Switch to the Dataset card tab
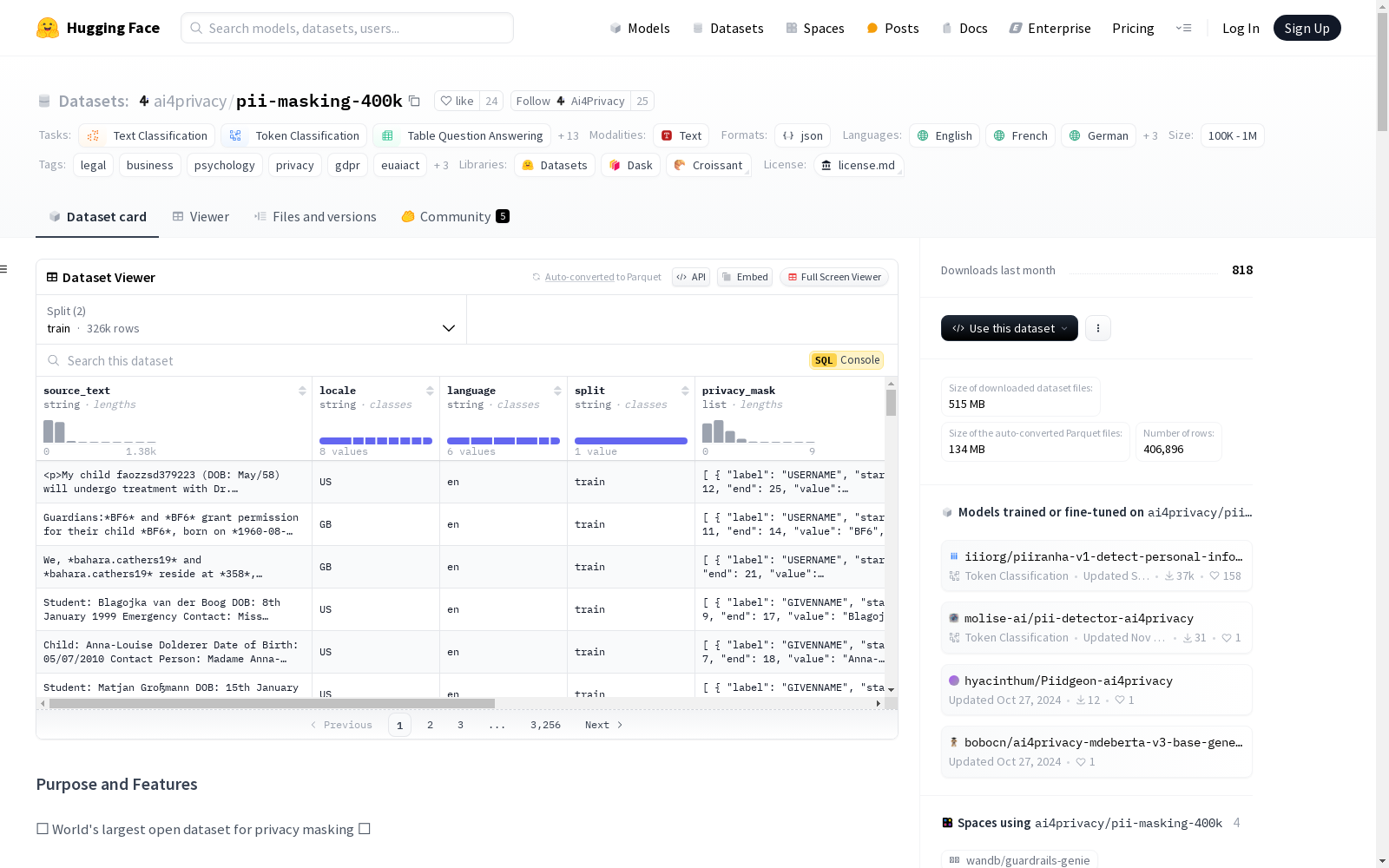The width and height of the screenshot is (1389, 868). click(97, 217)
